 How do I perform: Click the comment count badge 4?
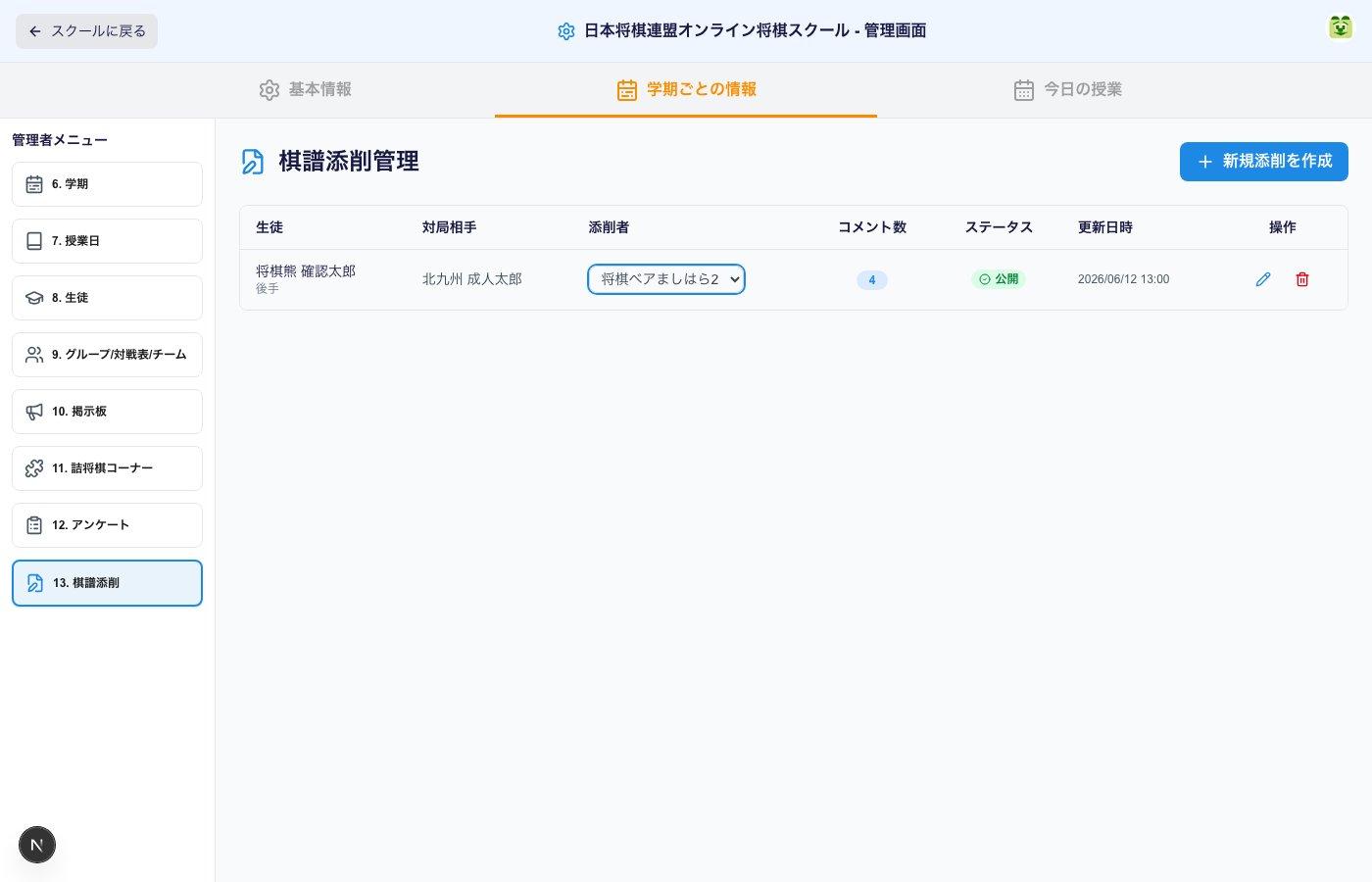pyautogui.click(x=872, y=280)
